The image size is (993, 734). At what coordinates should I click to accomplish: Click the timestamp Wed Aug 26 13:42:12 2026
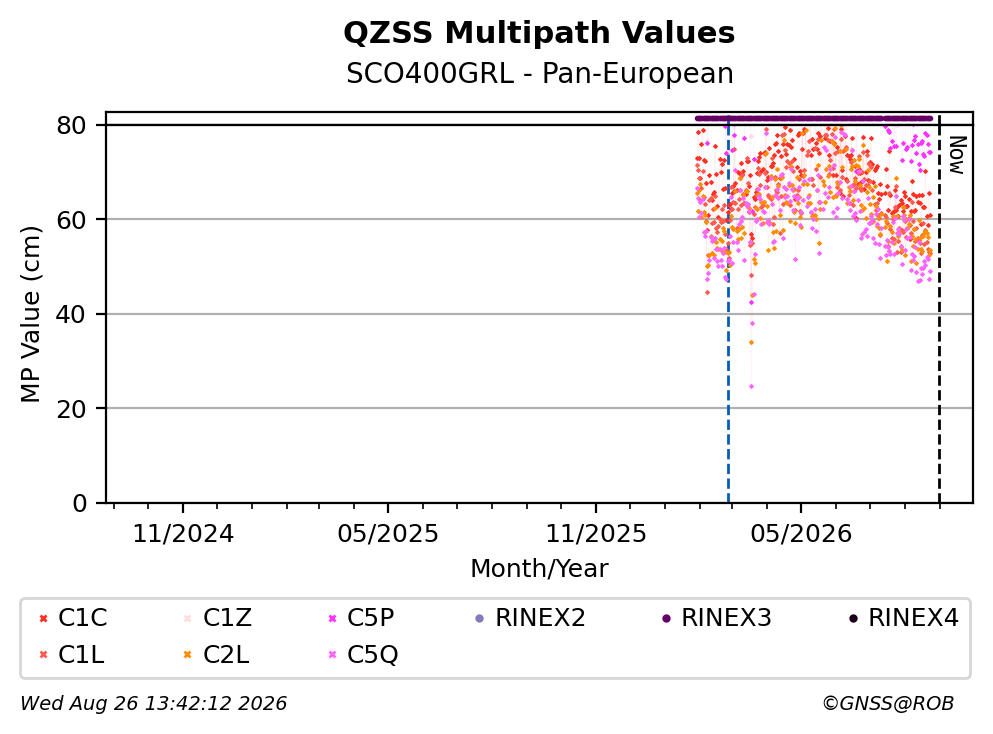pos(154,704)
